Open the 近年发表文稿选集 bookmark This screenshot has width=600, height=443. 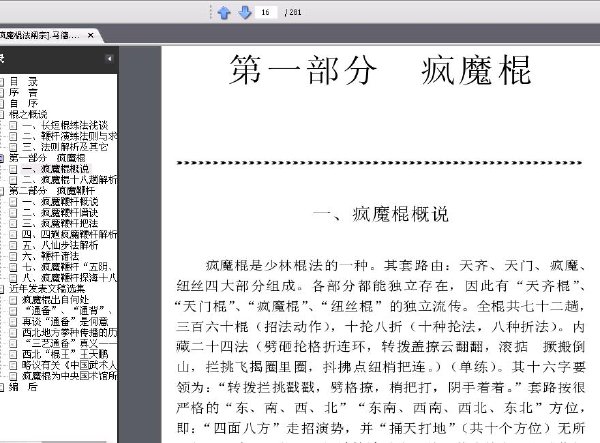point(47,289)
